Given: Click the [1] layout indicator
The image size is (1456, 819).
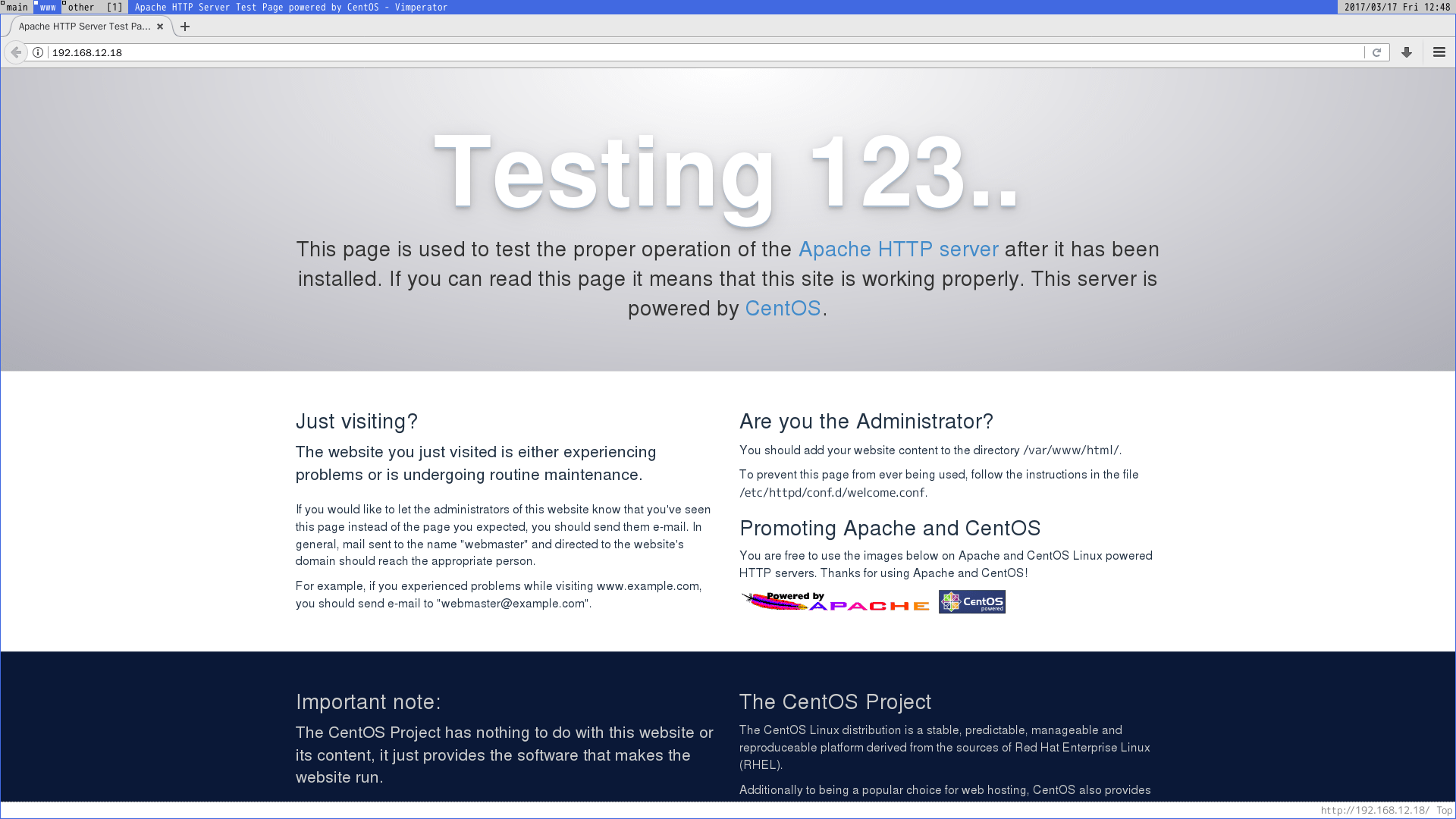Looking at the screenshot, I should [115, 7].
